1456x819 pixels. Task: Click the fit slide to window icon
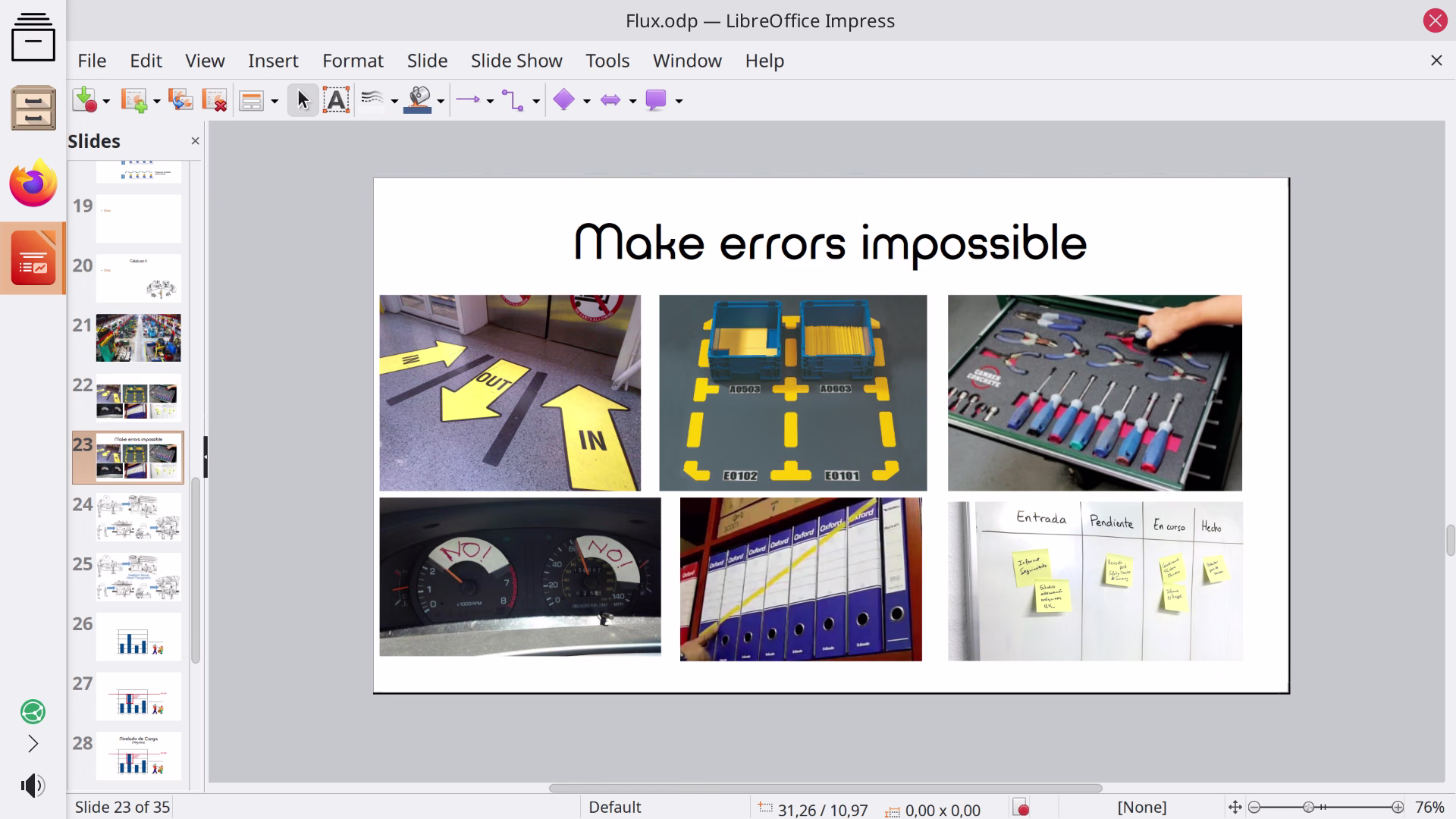[x=1235, y=808]
